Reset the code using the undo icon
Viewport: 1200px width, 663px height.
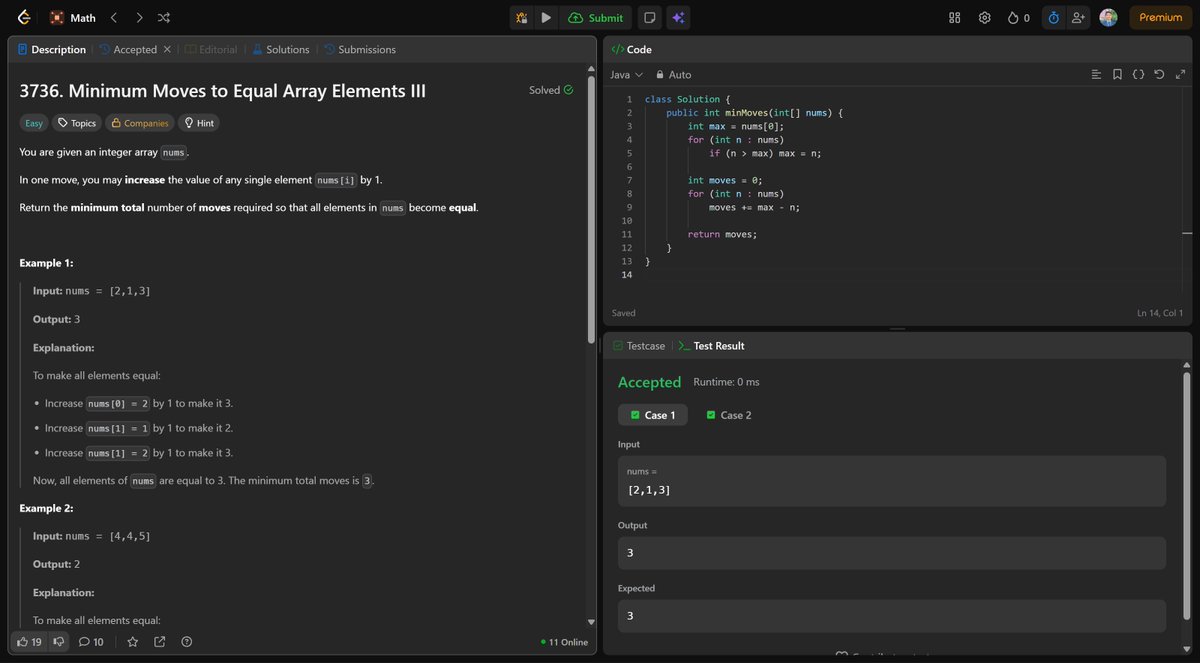(1159, 73)
